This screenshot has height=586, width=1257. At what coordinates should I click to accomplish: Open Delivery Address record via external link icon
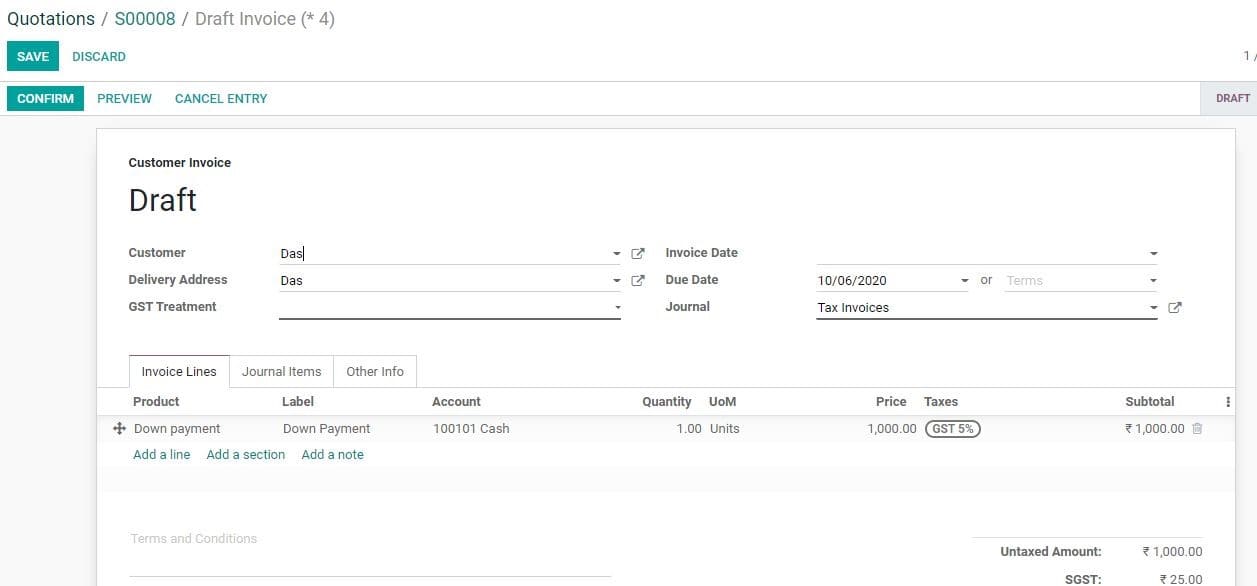coord(638,280)
